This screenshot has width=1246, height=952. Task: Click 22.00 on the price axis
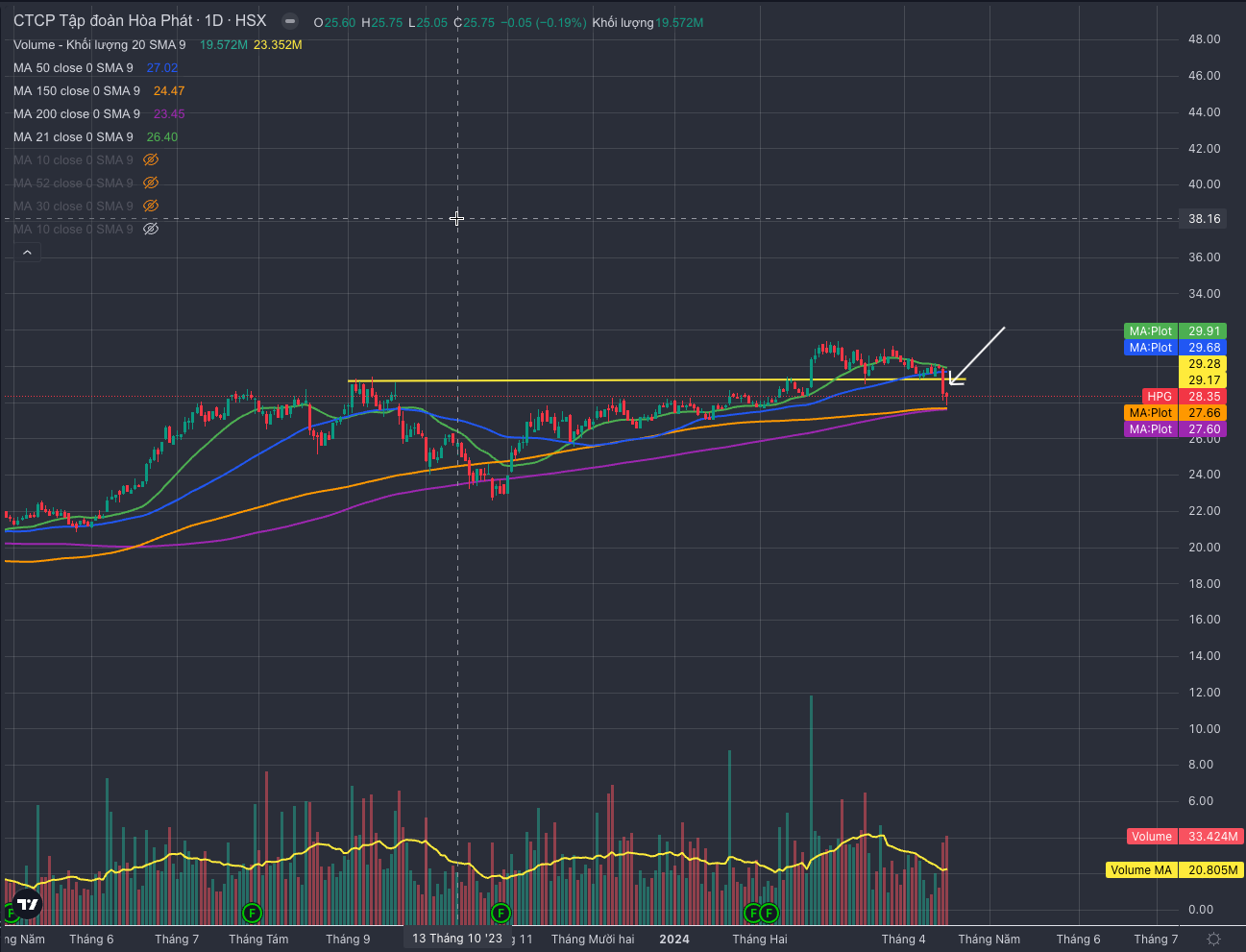point(1204,511)
